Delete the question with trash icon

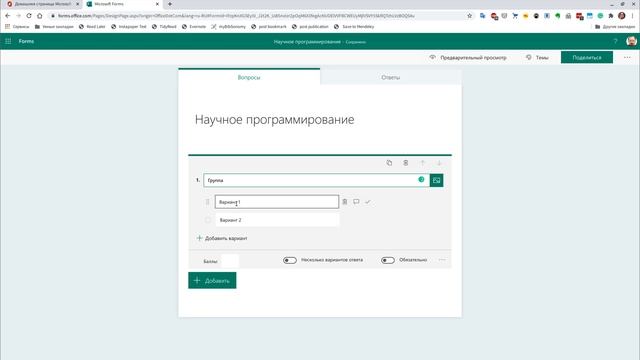406,163
